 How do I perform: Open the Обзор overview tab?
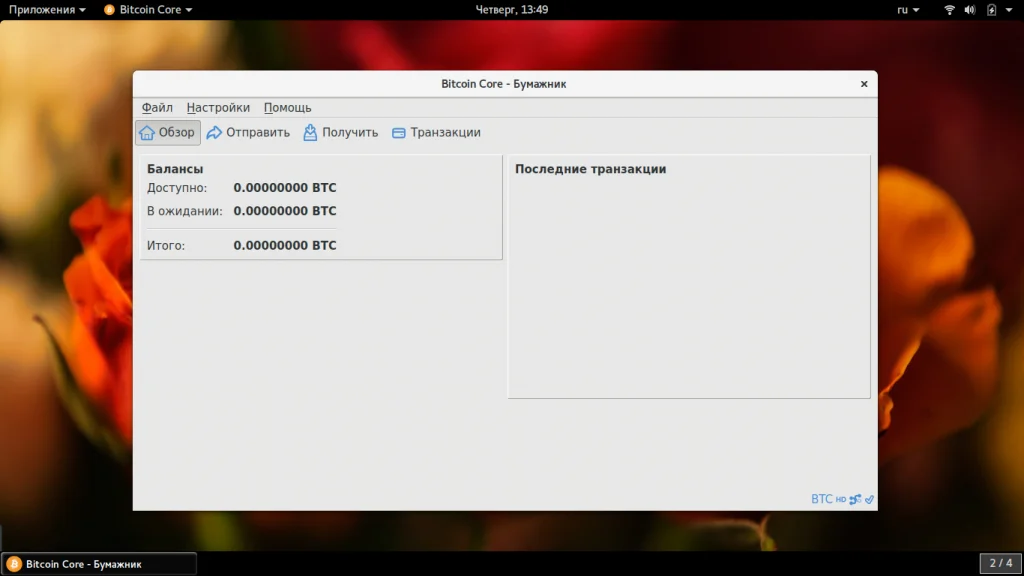click(x=167, y=133)
